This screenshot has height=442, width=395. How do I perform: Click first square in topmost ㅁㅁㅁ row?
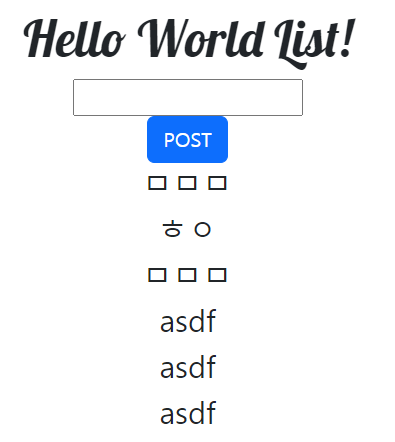(157, 183)
